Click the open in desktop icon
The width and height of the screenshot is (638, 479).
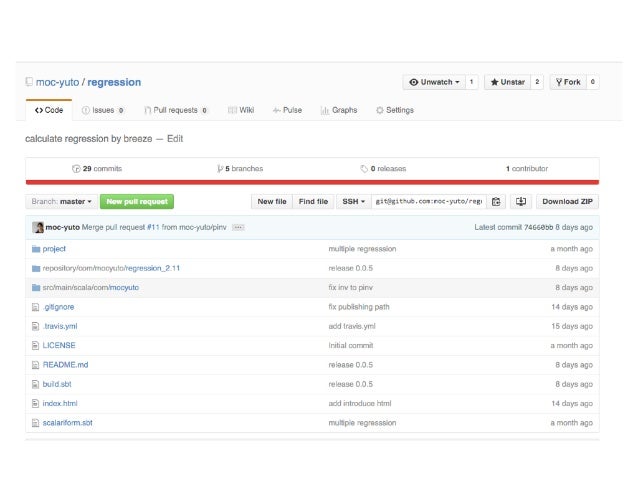[520, 201]
